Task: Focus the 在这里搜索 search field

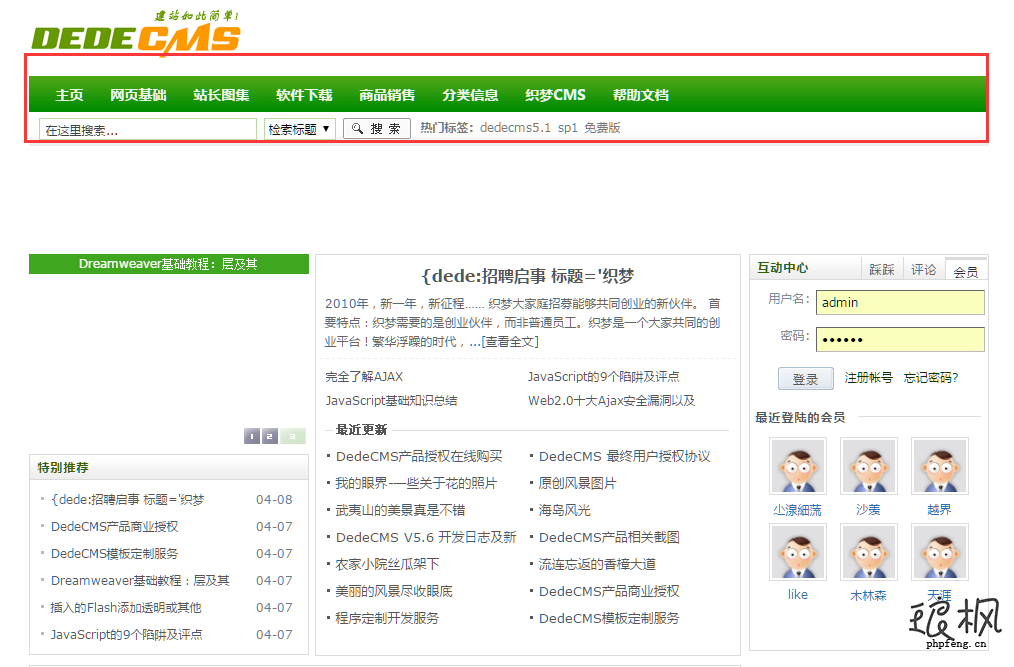Action: pos(148,129)
